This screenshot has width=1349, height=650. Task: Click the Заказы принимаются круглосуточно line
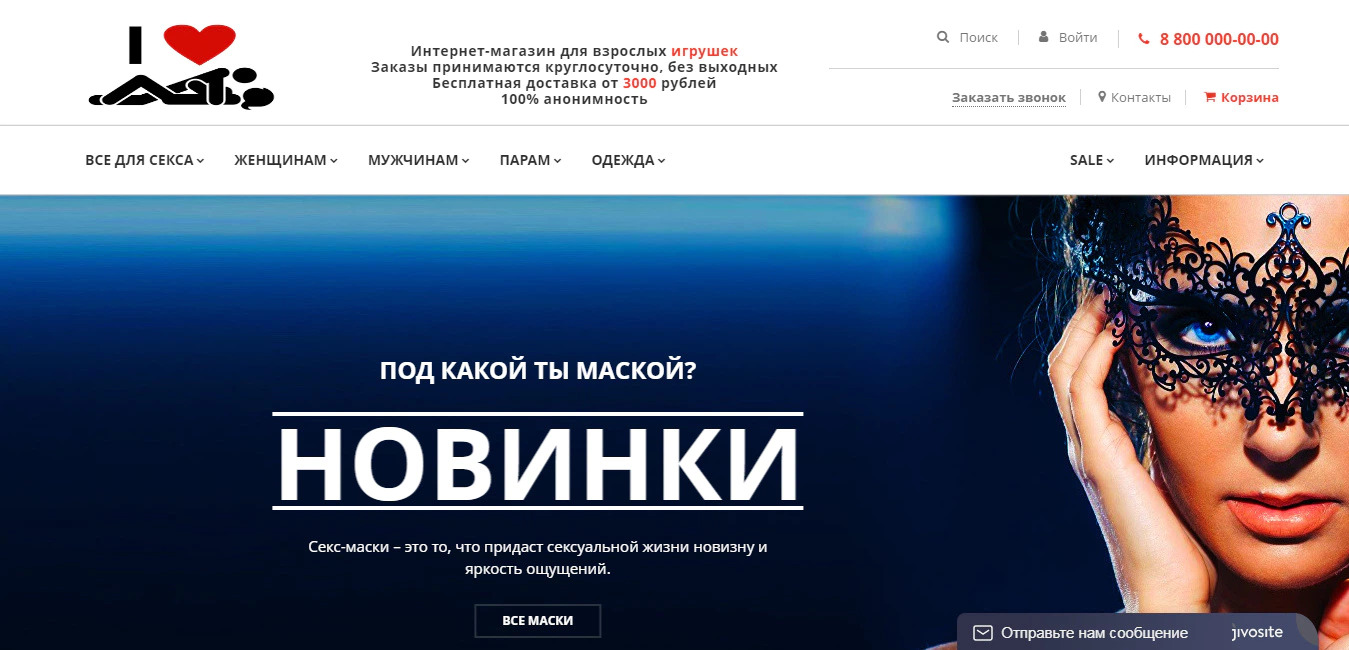(x=574, y=67)
